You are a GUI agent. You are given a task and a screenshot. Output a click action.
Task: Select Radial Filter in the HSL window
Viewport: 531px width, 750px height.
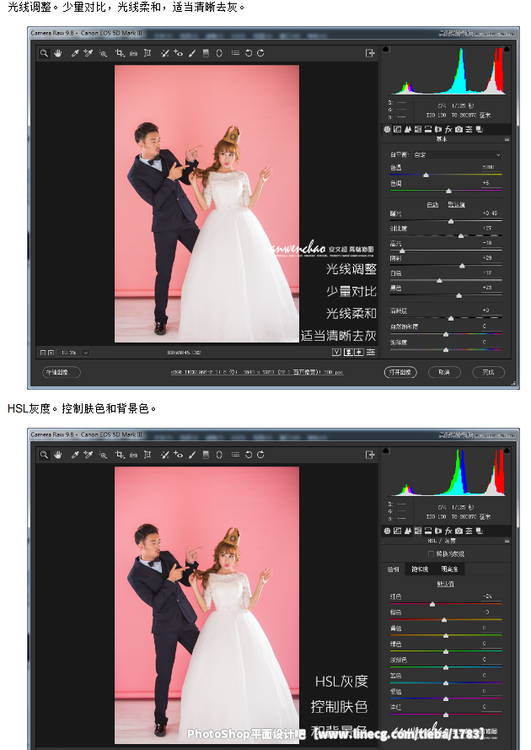pyautogui.click(x=219, y=454)
